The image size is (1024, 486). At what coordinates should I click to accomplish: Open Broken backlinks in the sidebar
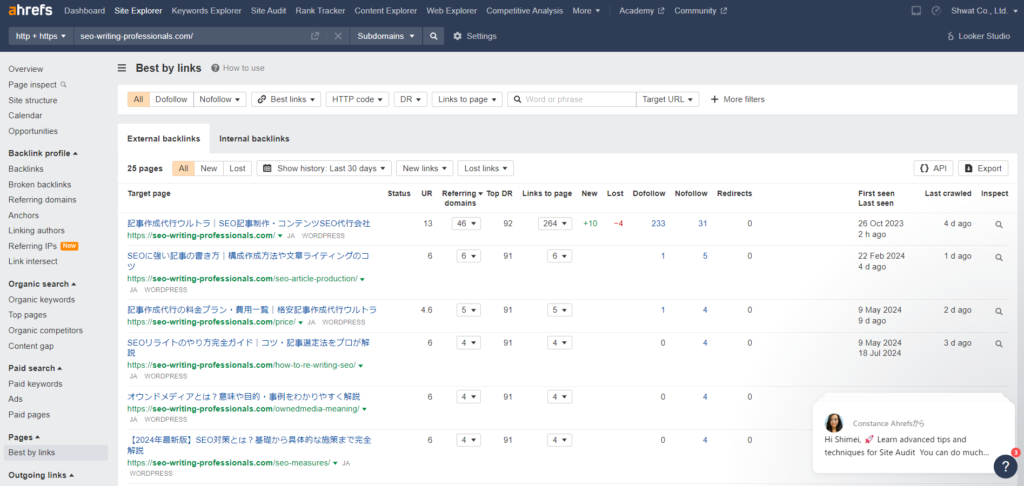pyautogui.click(x=40, y=184)
